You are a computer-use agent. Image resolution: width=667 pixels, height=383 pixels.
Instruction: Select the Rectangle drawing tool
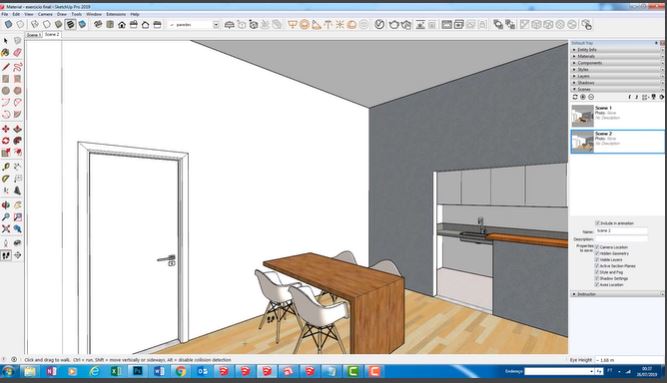6,79
